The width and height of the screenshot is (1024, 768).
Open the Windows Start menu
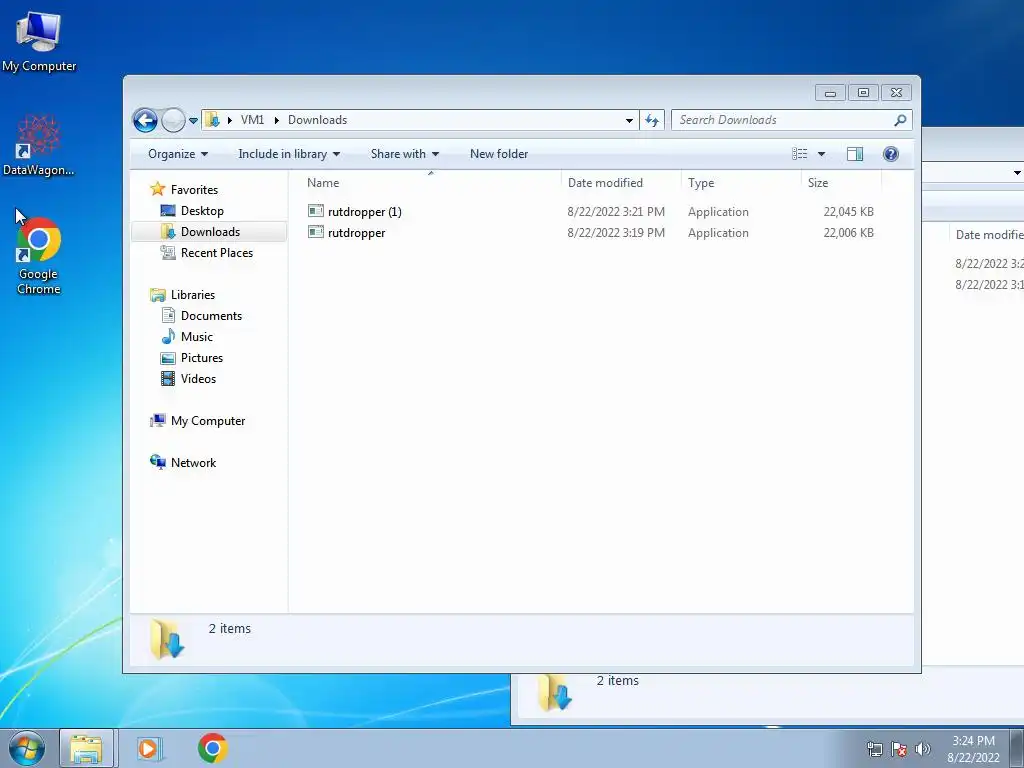(27, 748)
